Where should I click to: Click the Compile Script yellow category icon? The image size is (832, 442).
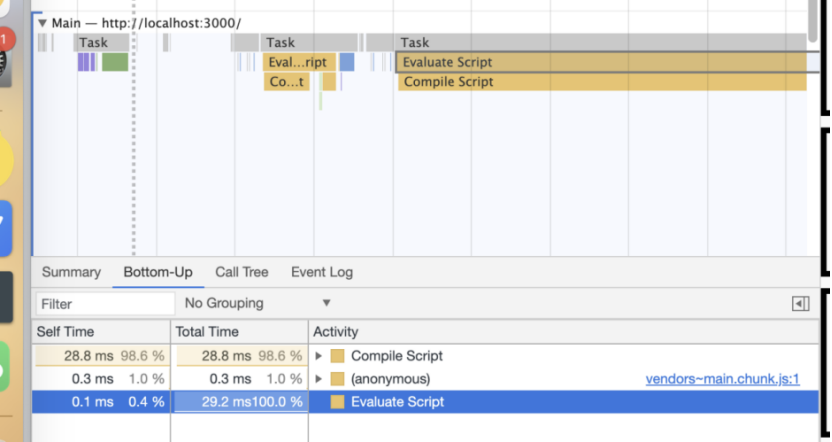[x=337, y=356]
